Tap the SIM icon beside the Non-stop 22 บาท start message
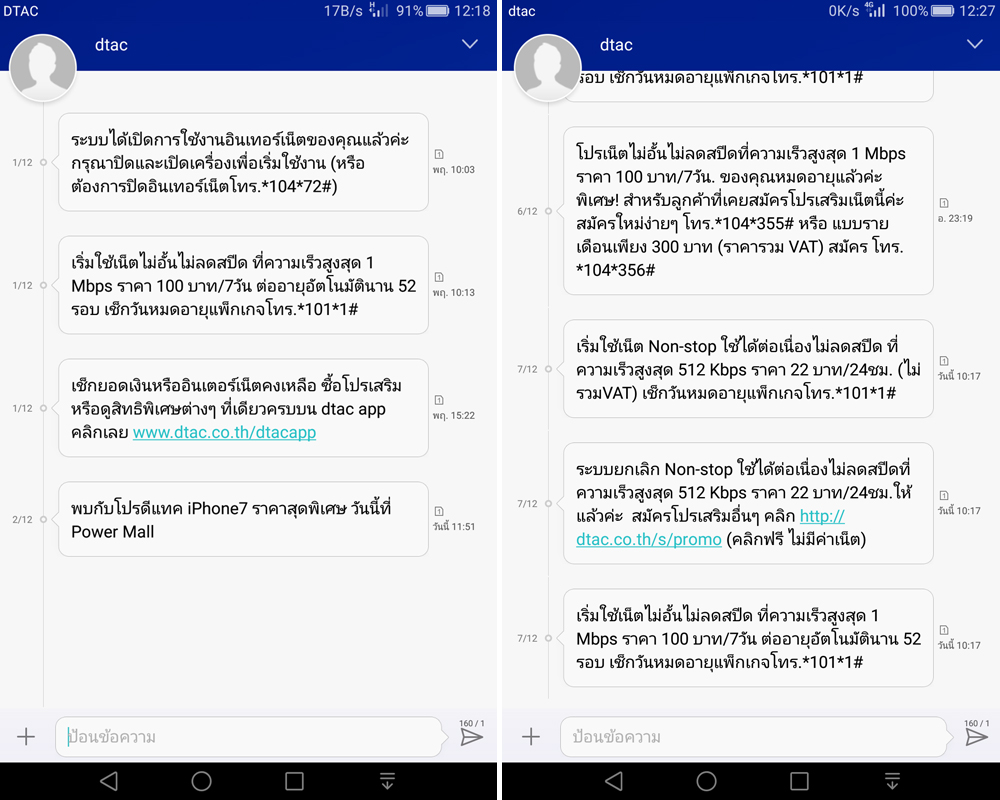The width and height of the screenshot is (1000, 800). pyautogui.click(x=944, y=360)
